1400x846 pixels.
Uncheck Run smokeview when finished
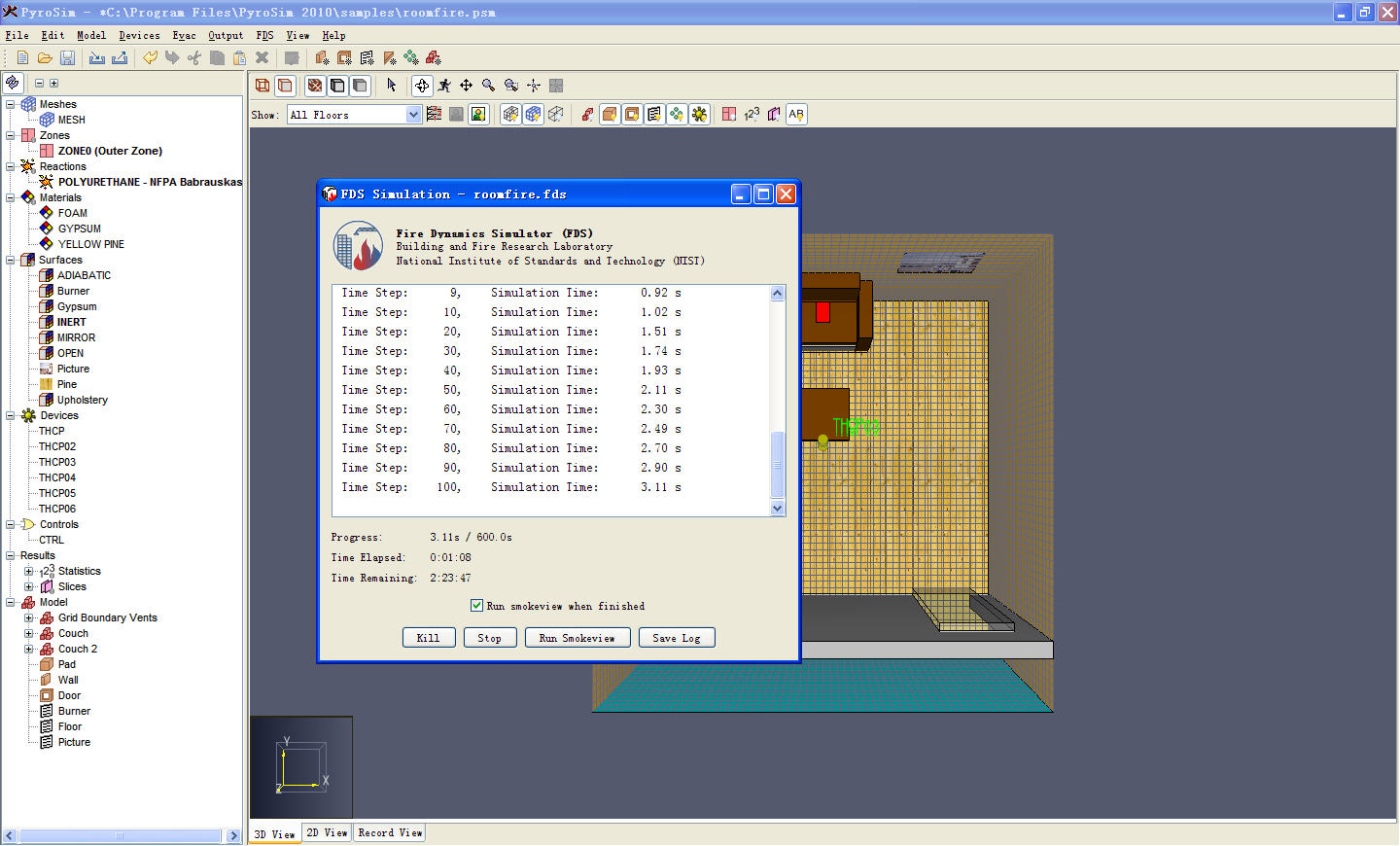476,605
